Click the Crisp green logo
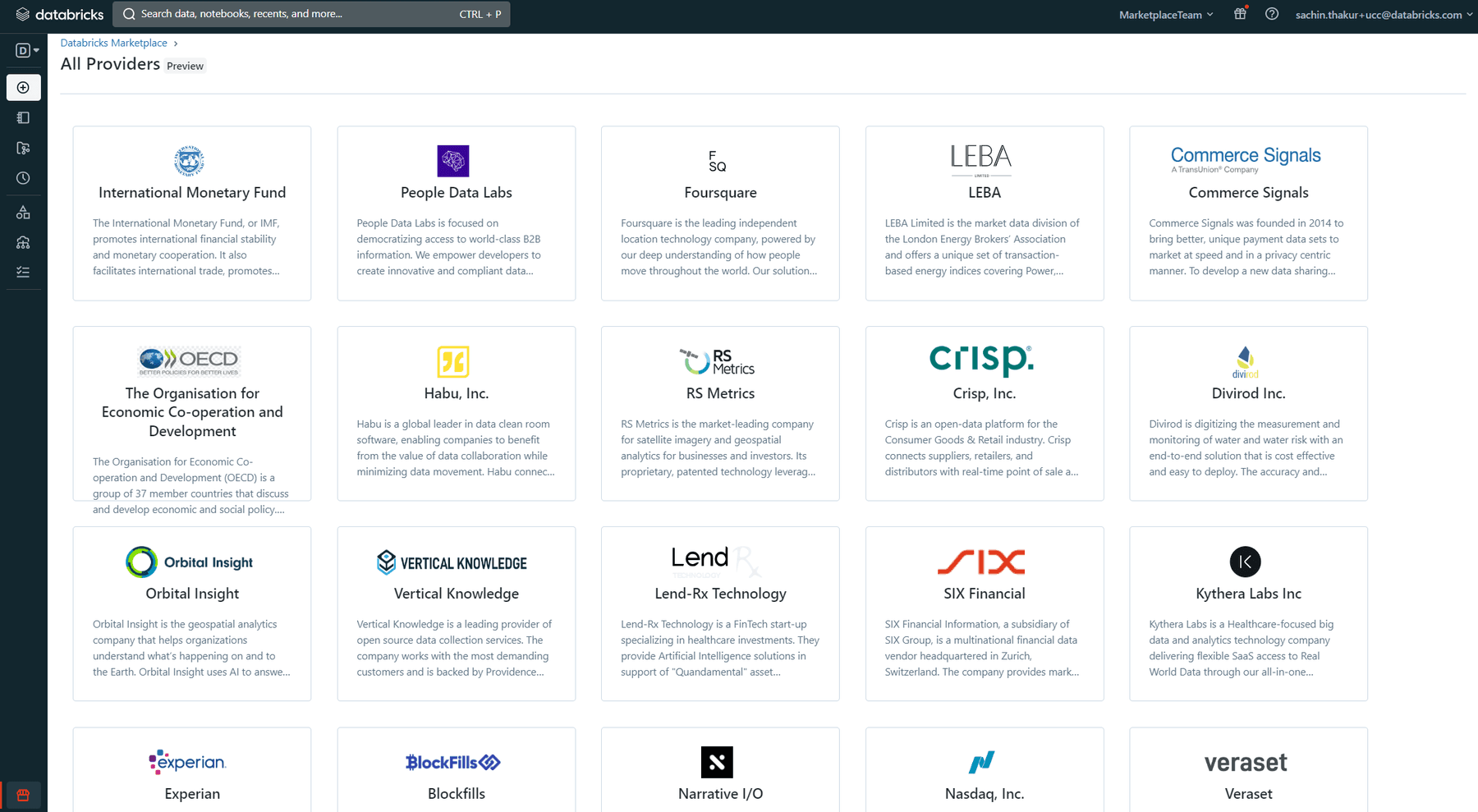 (981, 360)
